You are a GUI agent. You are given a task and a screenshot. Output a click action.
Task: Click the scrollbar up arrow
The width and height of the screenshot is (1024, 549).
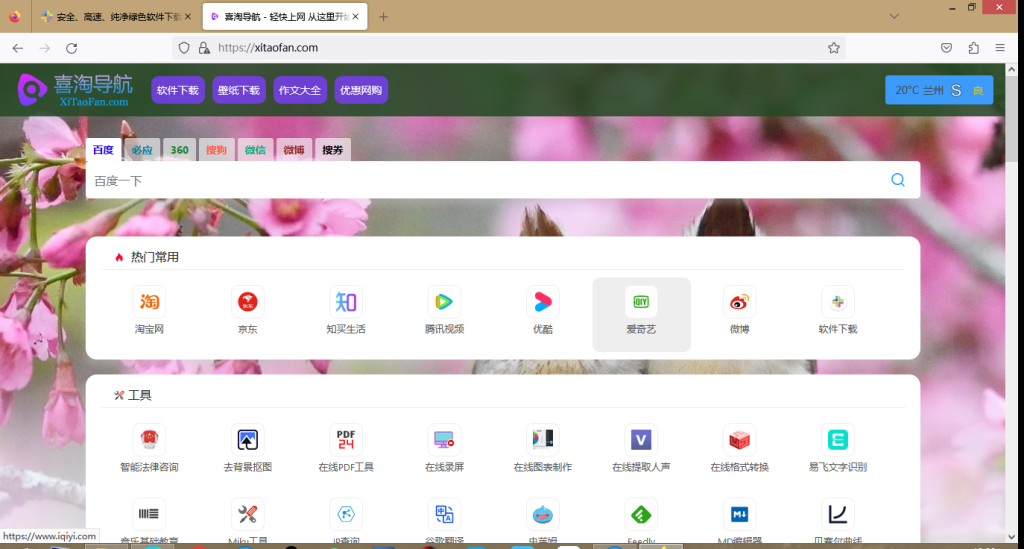tap(1011, 69)
